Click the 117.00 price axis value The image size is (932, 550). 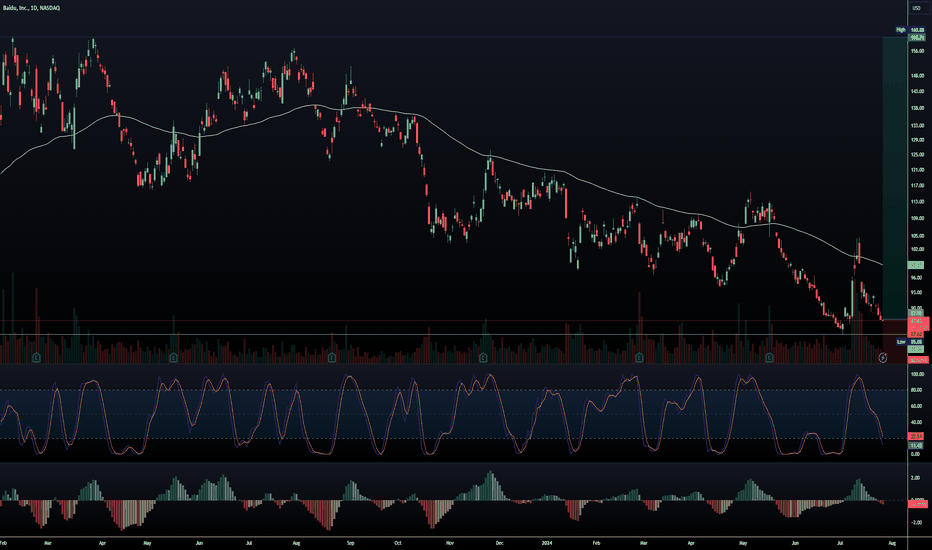(917, 186)
